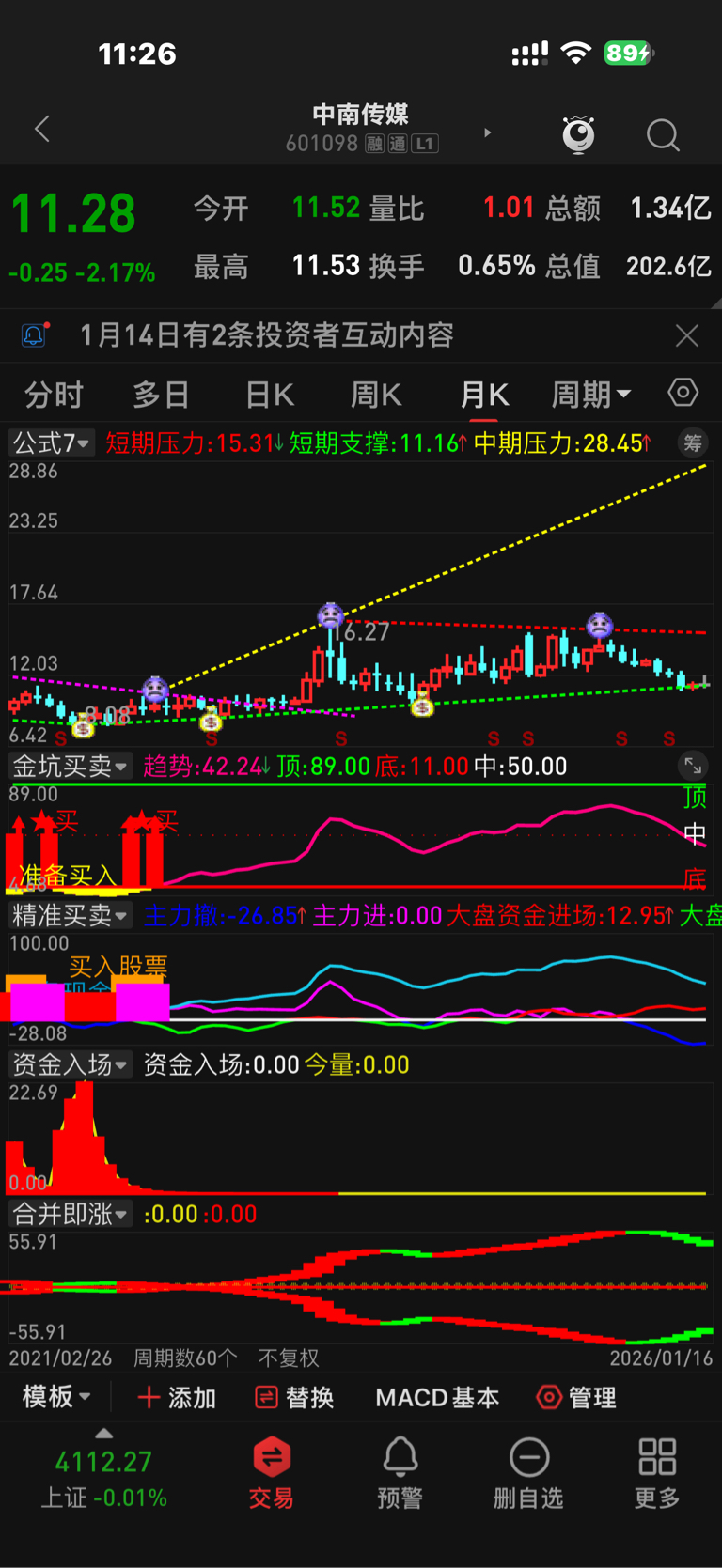Dismiss the investor interaction notice
Image resolution: width=722 pixels, height=1568 pixels.
pyautogui.click(x=687, y=335)
